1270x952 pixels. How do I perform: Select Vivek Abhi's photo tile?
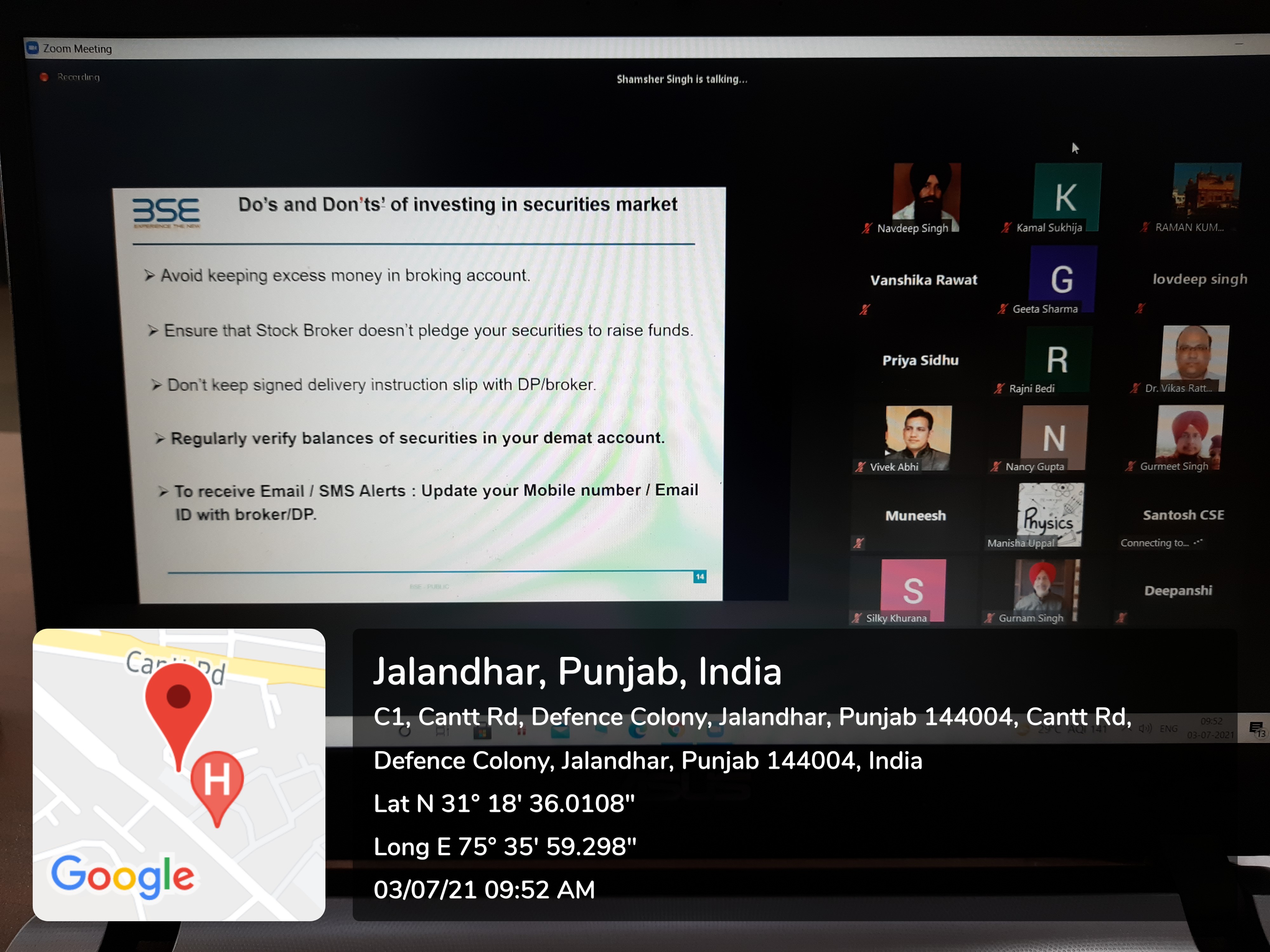click(x=919, y=439)
